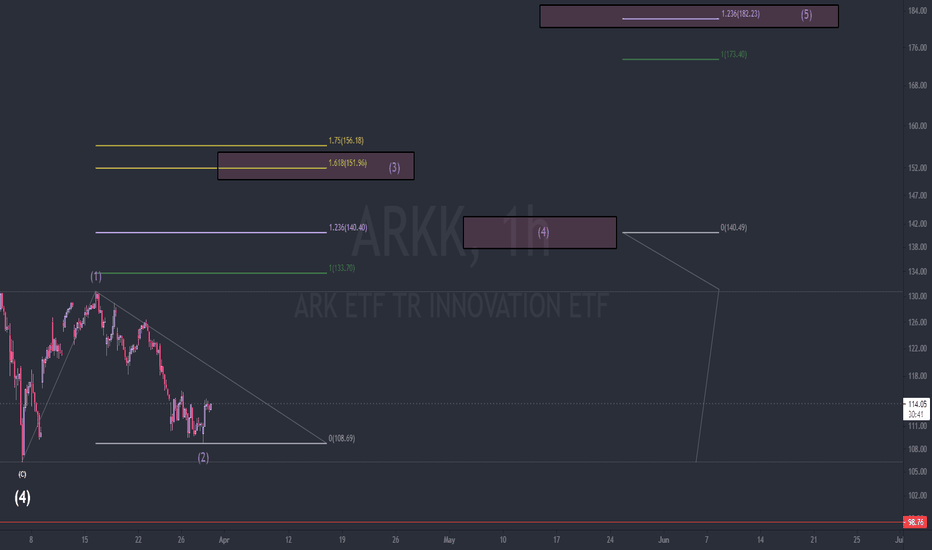Click 138.00 on the price axis
932x550 pixels.
(918, 247)
